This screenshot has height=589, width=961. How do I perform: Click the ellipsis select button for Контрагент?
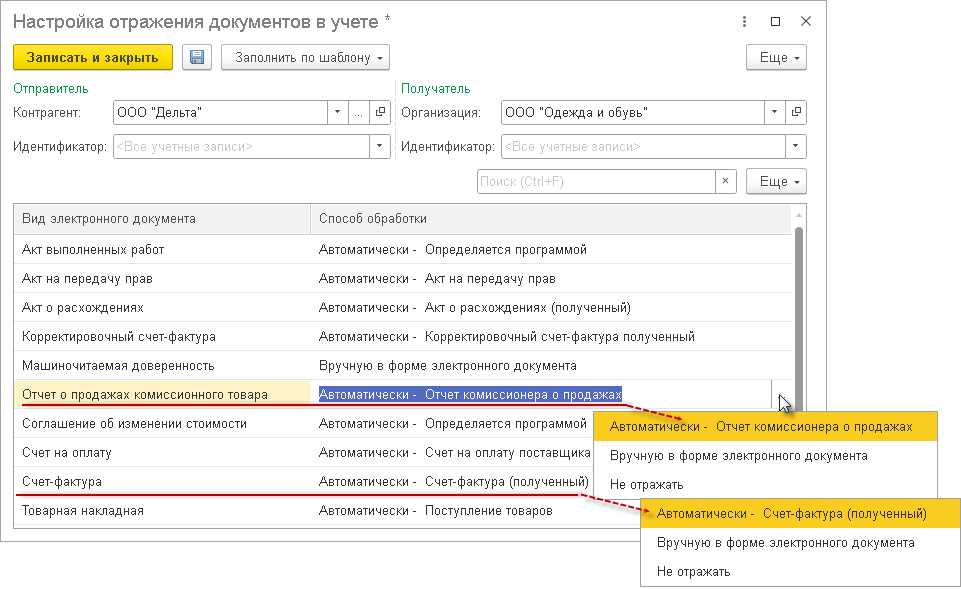click(359, 113)
